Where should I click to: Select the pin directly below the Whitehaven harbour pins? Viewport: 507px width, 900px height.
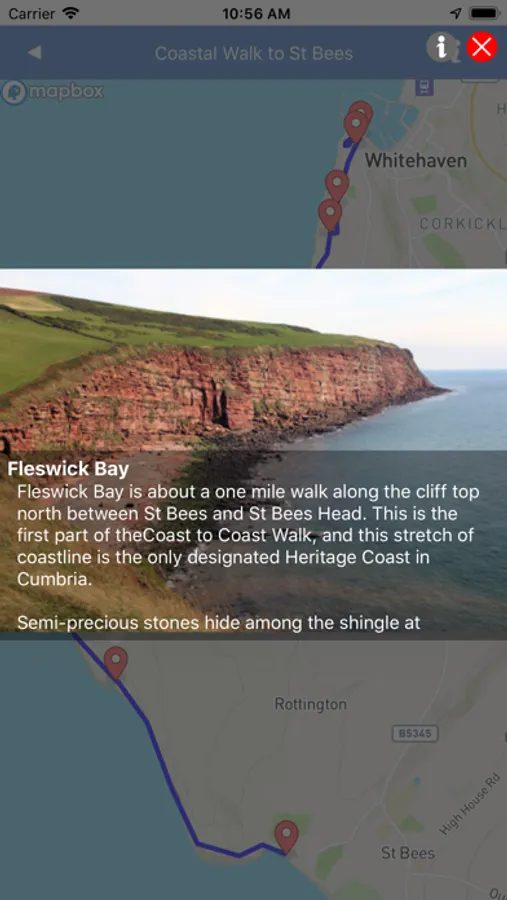click(x=337, y=185)
